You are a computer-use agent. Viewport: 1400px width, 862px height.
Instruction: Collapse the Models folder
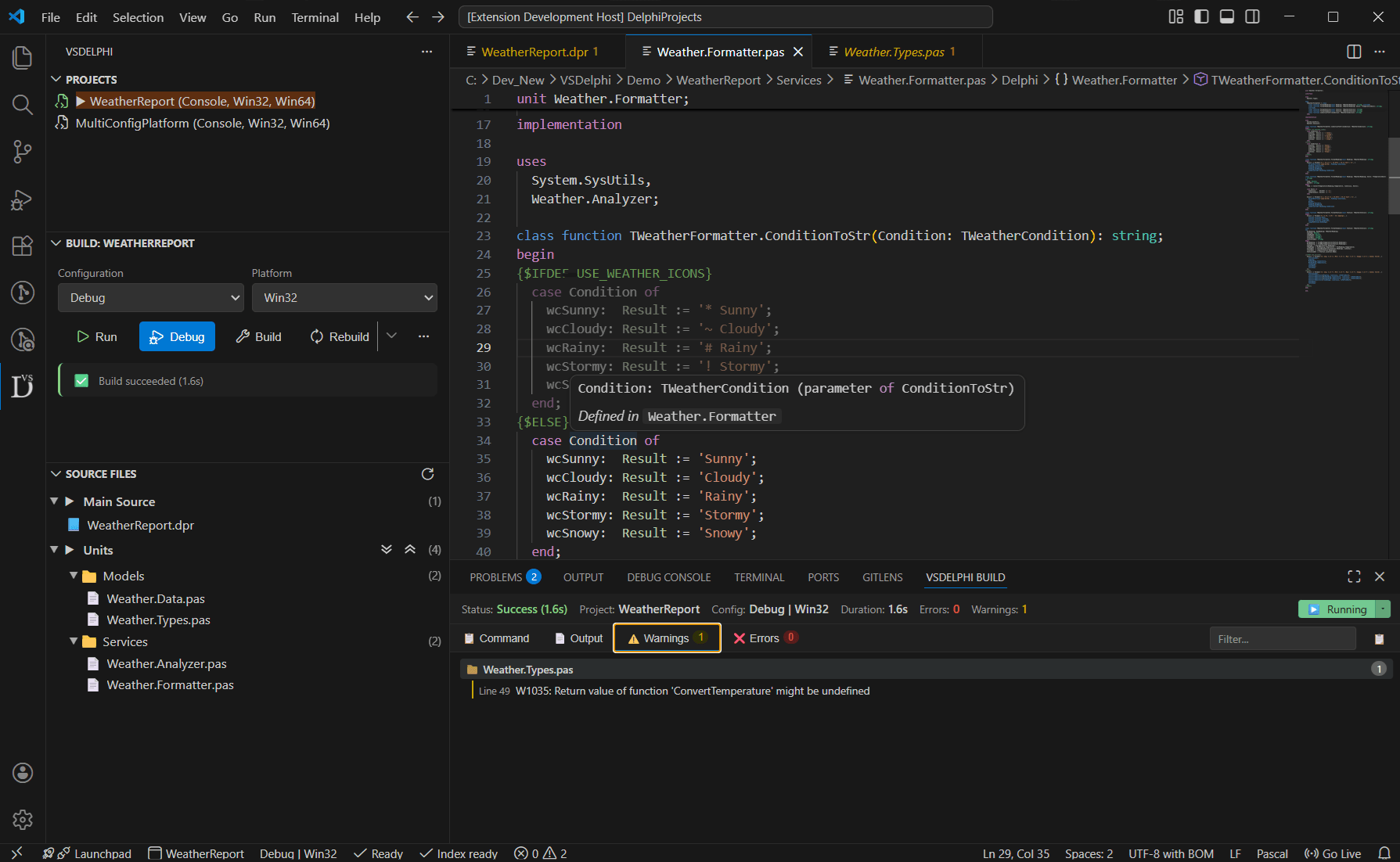coord(74,576)
